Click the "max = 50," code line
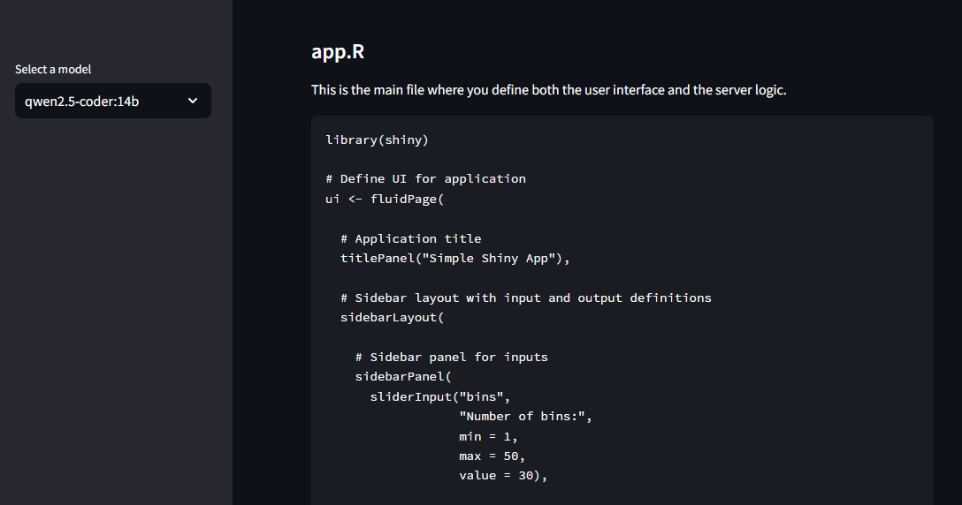 click(x=492, y=456)
